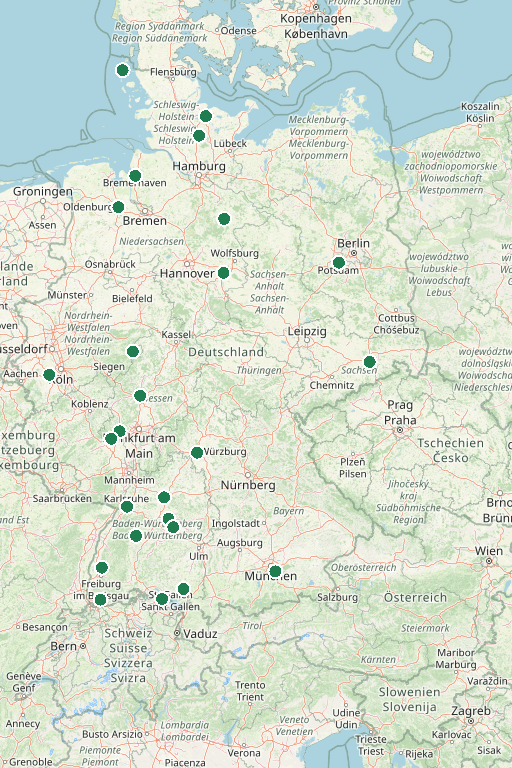Open the green marker on the Hessen label
The height and width of the screenshot is (768, 512).
[x=140, y=395]
